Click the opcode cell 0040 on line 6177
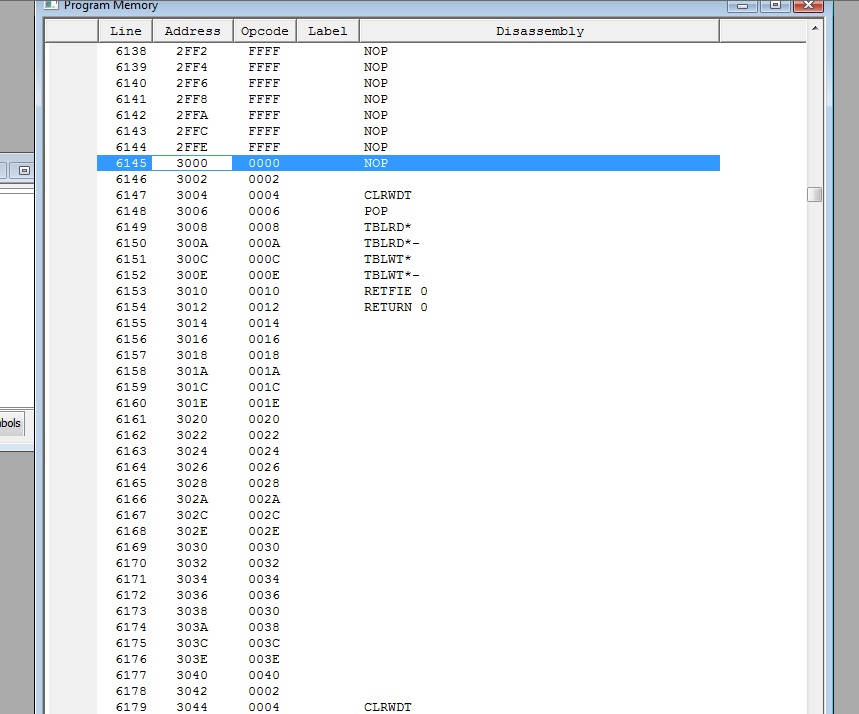 pos(264,675)
